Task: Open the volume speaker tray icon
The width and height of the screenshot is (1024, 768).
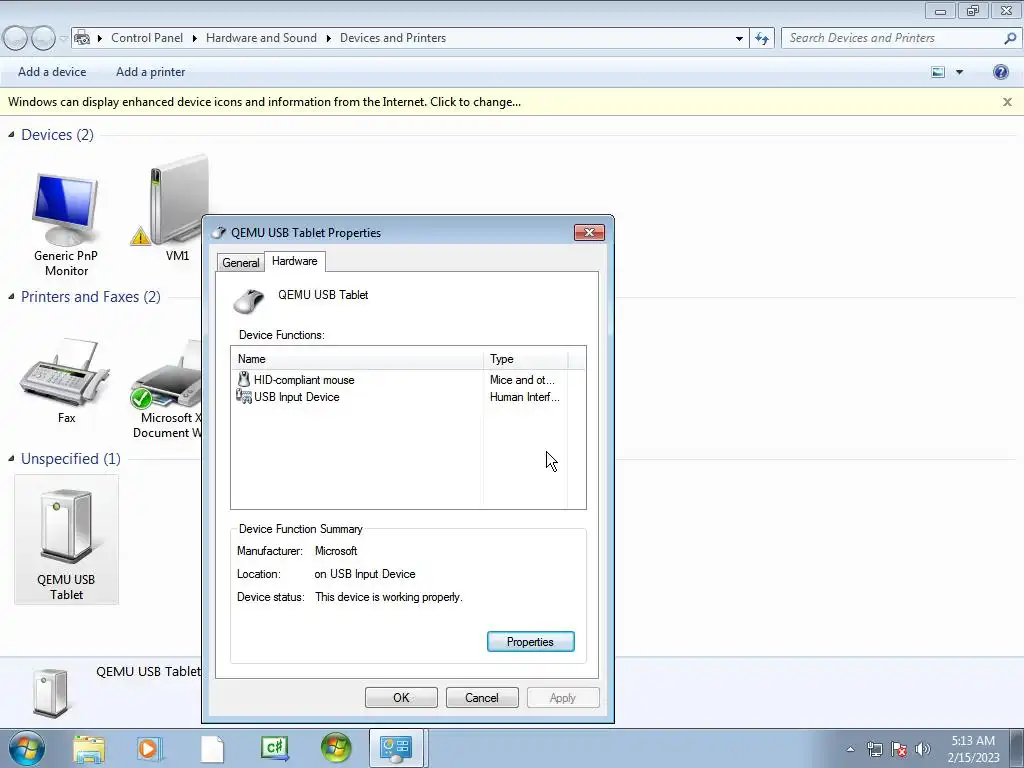Action: 922,749
